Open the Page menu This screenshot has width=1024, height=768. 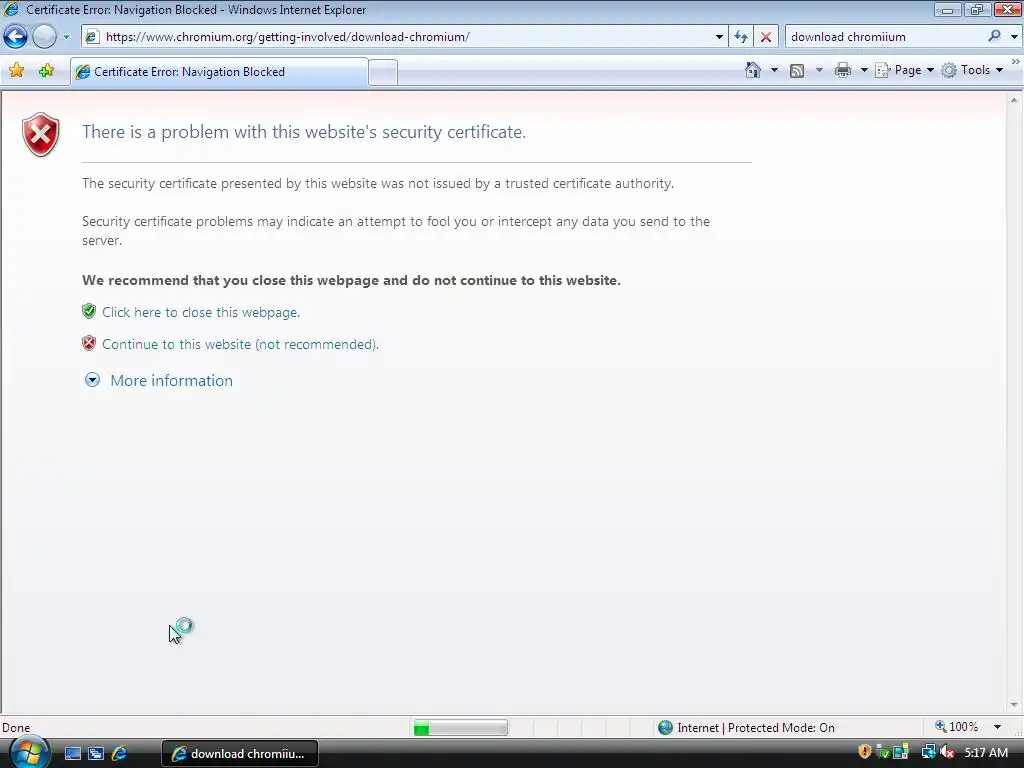coord(904,70)
